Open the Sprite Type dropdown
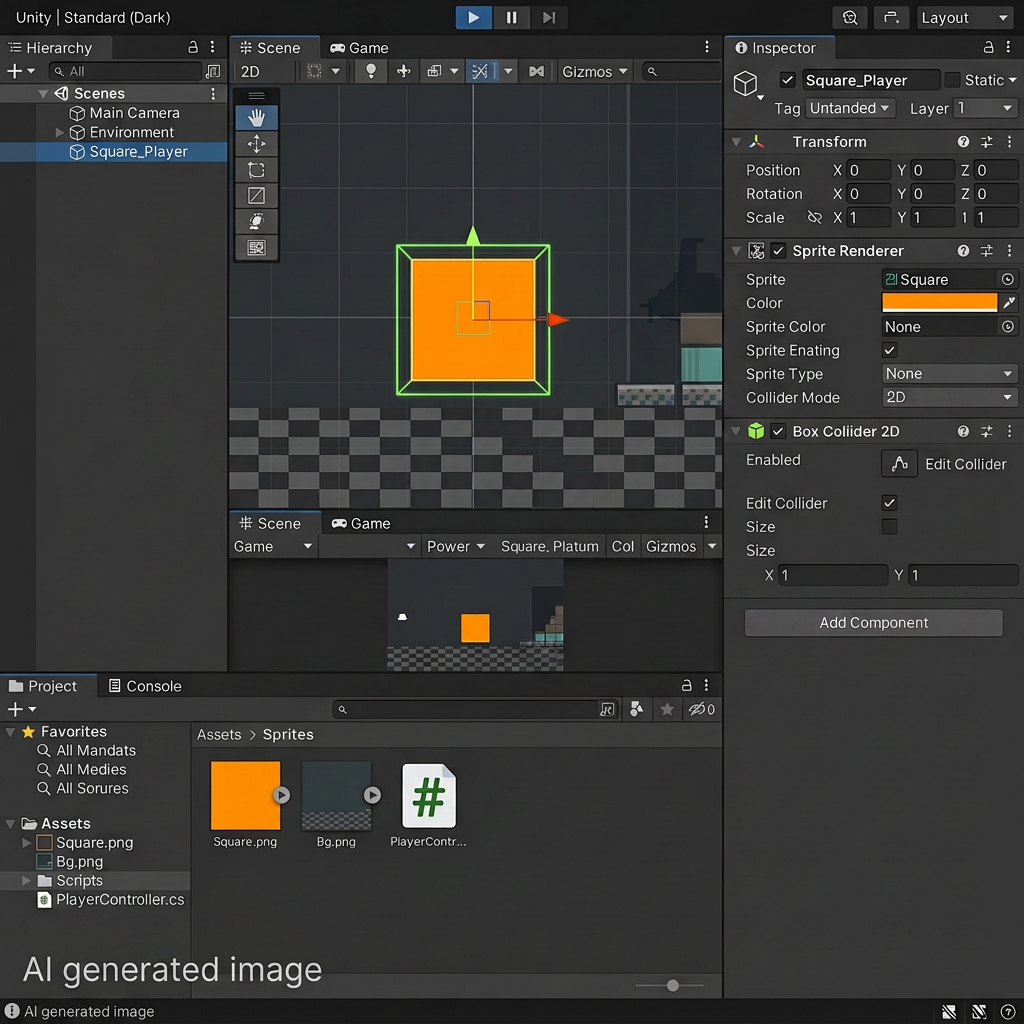This screenshot has height=1024, width=1024. click(950, 374)
